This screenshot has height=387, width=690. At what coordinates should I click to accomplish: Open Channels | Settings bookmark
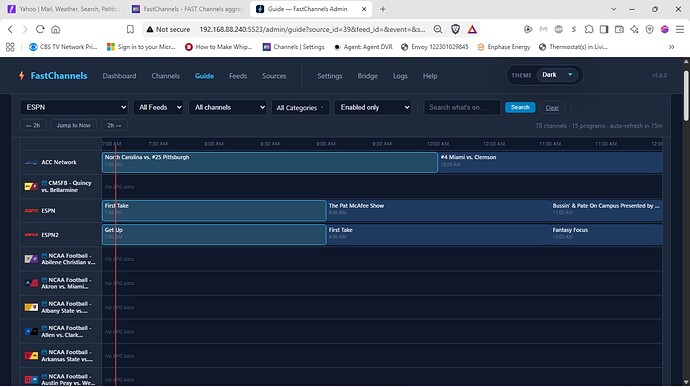click(x=294, y=47)
